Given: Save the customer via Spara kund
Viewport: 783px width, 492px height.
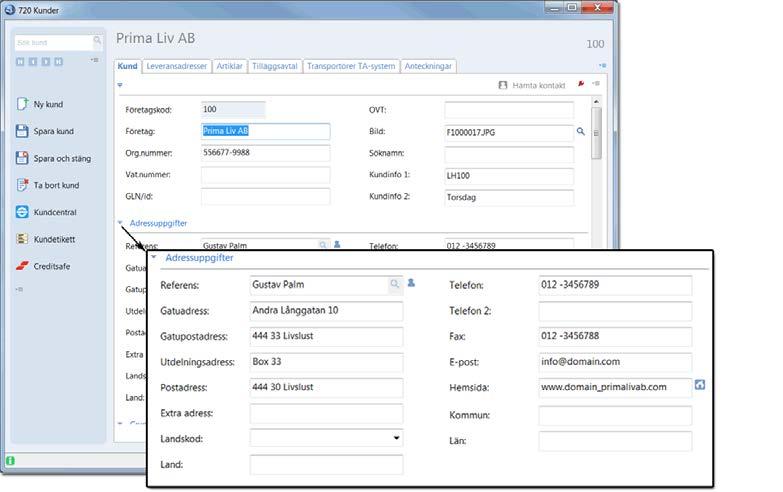Looking at the screenshot, I should click(x=45, y=131).
